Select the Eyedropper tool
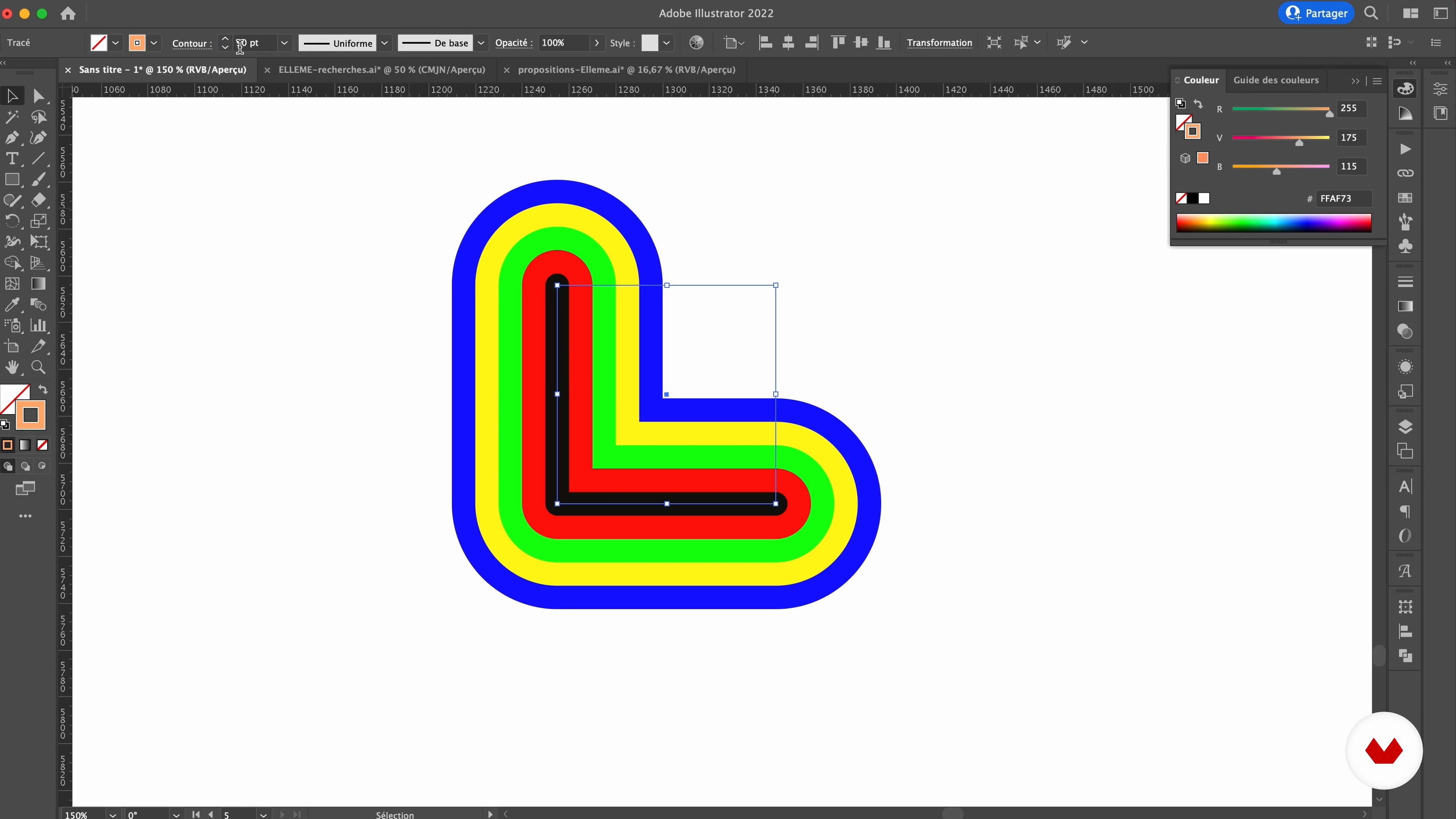1456x819 pixels. click(x=12, y=304)
